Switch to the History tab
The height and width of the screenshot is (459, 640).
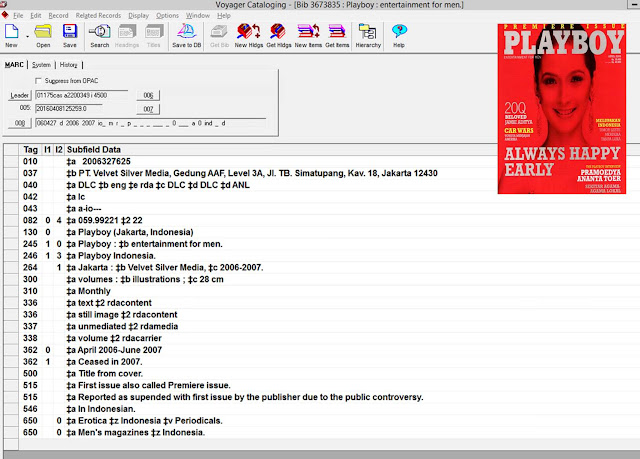(68, 65)
